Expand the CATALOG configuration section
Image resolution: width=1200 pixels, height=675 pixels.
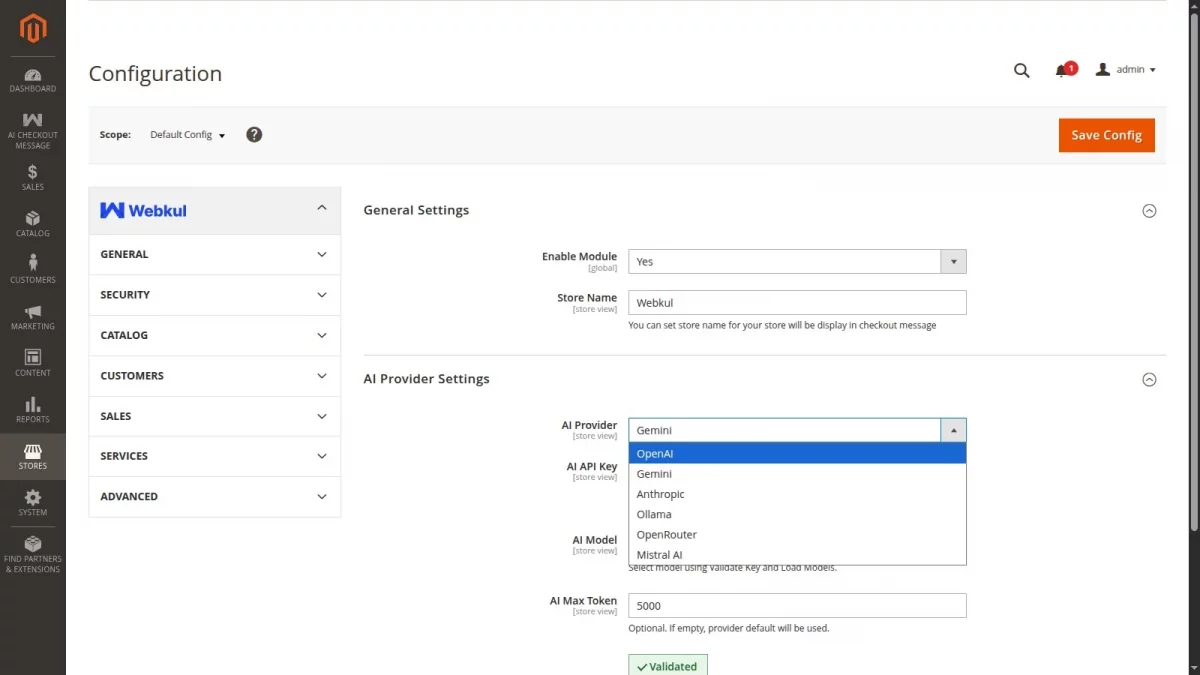(x=215, y=335)
